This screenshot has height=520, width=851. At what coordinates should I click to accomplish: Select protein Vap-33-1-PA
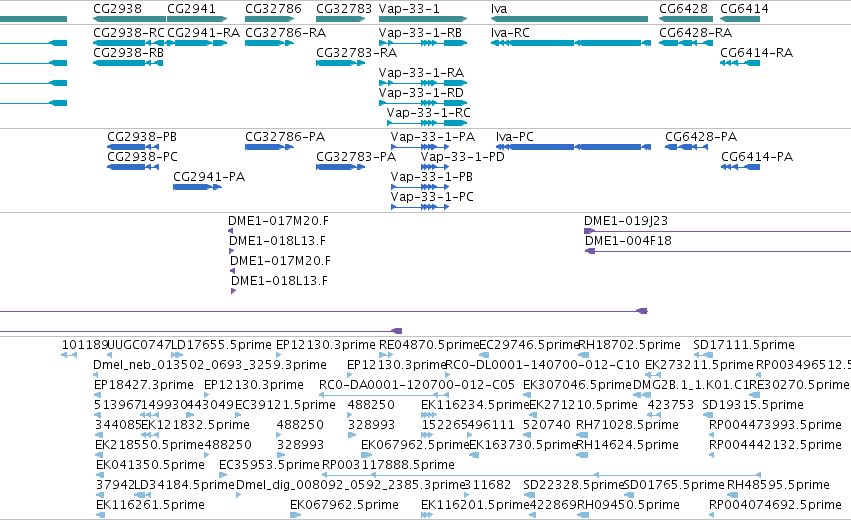(x=433, y=137)
